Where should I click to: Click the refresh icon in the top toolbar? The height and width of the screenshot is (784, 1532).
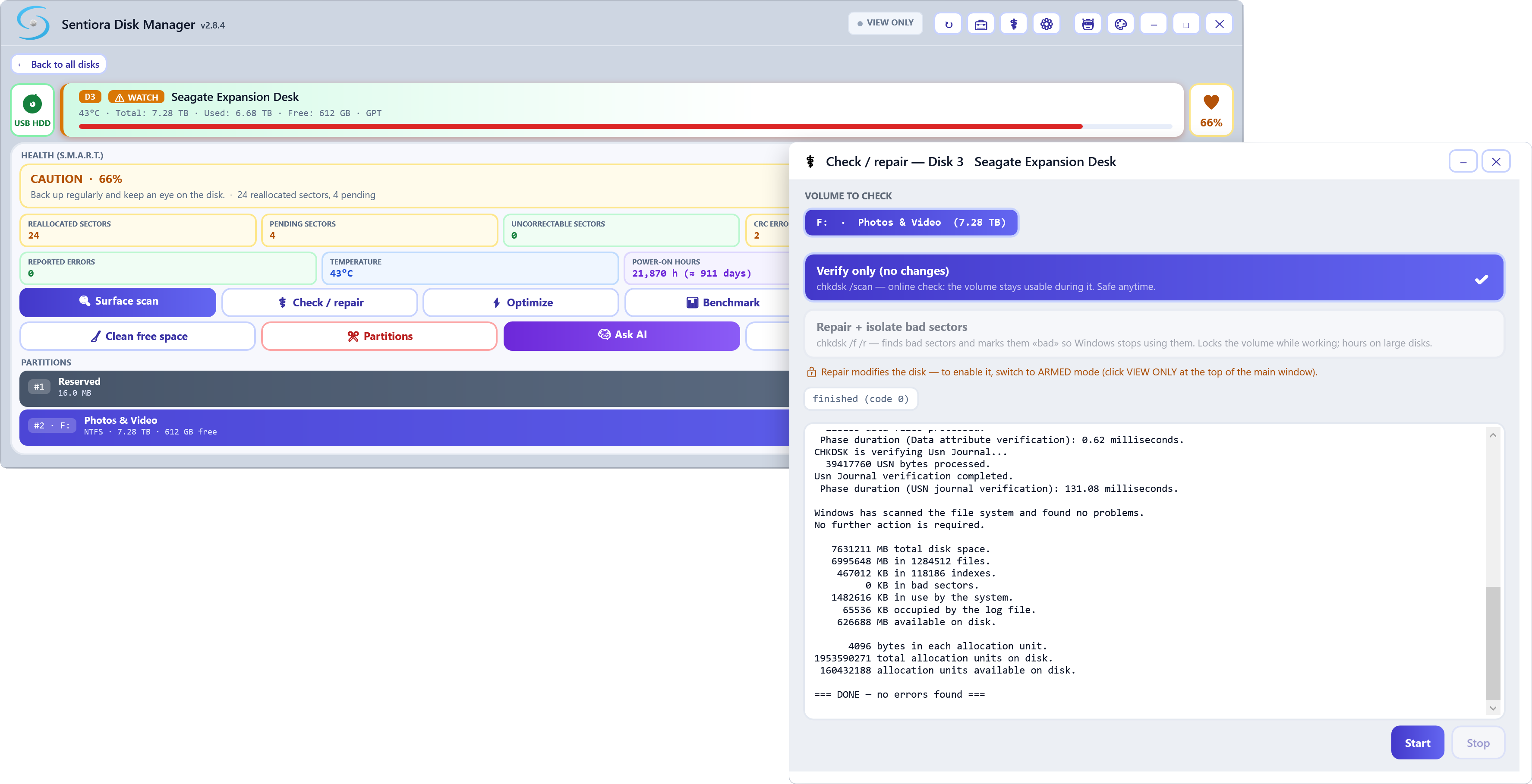[x=948, y=25]
